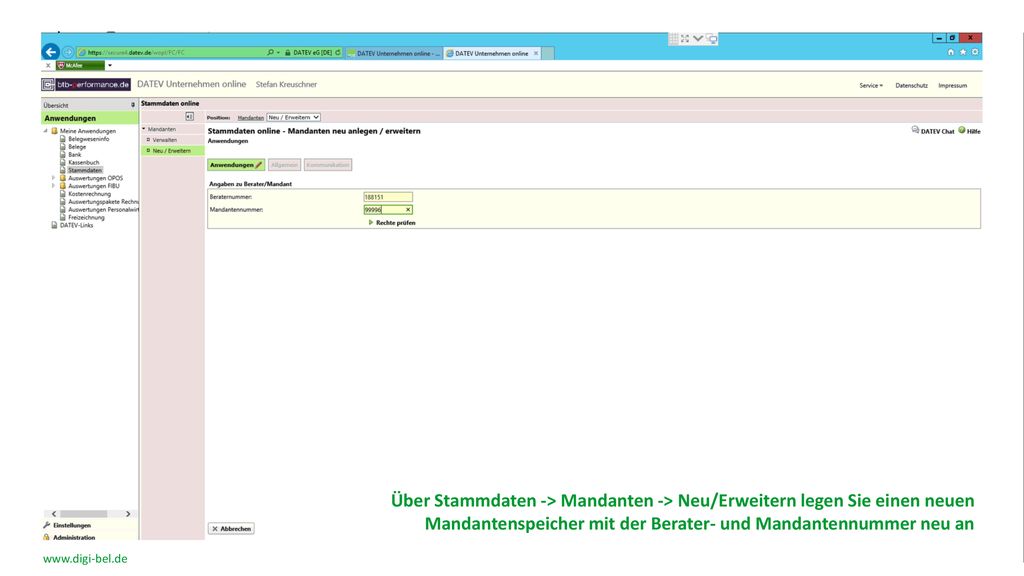1024x576 pixels.
Task: Click the Mandanten breadcrumb link
Action: click(x=250, y=118)
